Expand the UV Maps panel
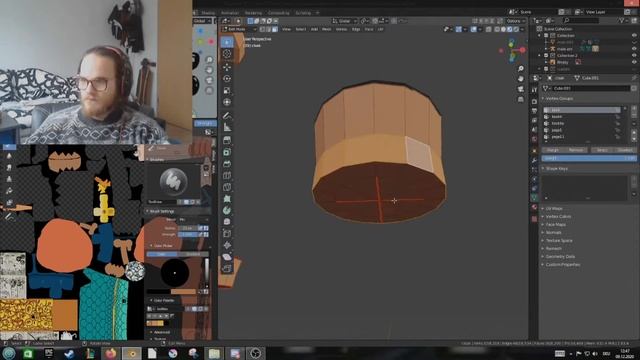 tap(553, 208)
